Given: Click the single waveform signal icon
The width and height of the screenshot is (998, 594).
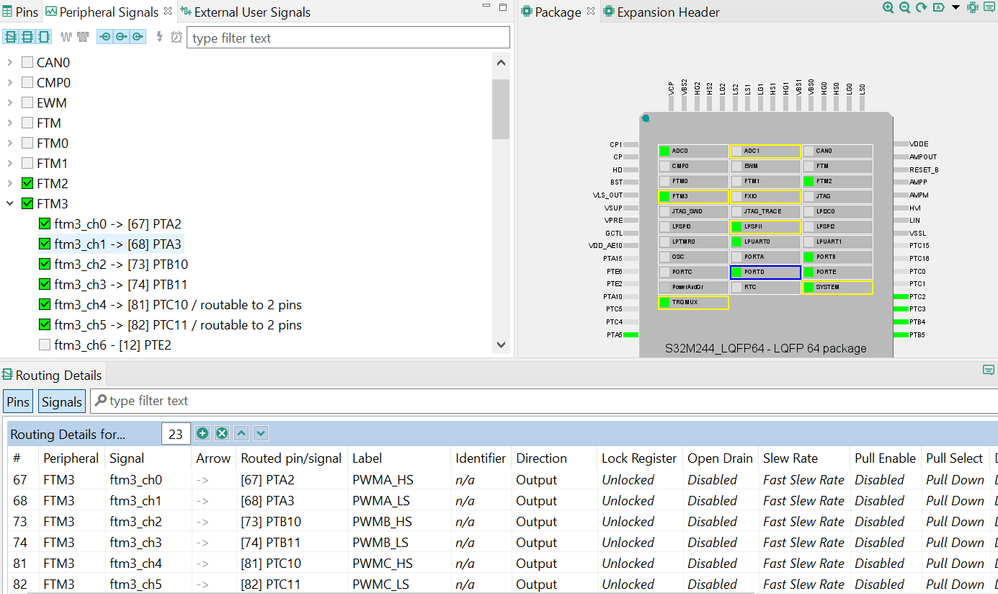Looking at the screenshot, I should 66,37.
